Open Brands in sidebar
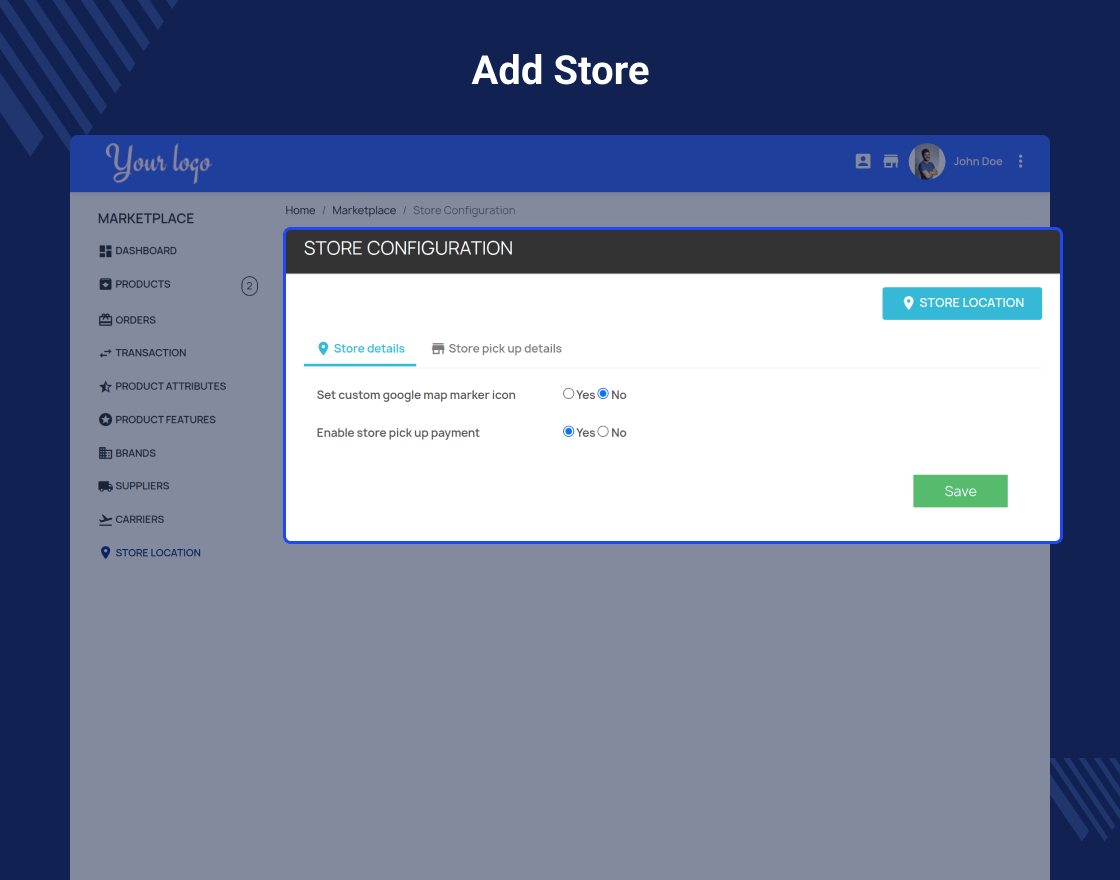This screenshot has height=880, width=1120. pyautogui.click(x=136, y=453)
